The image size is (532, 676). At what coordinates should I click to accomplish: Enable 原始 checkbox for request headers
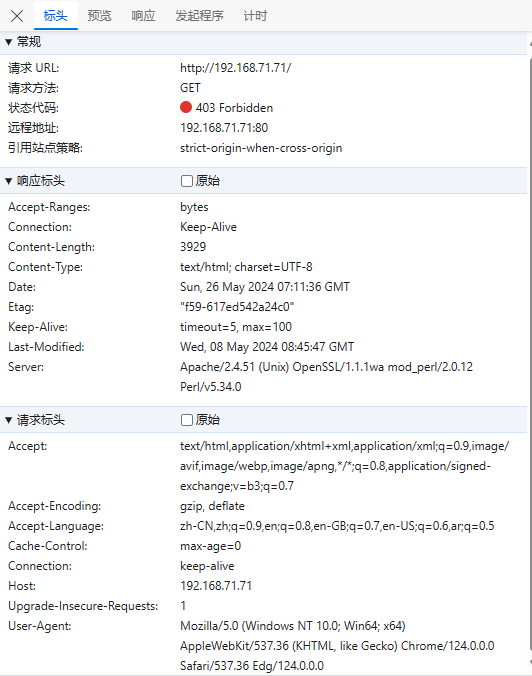(x=187, y=420)
